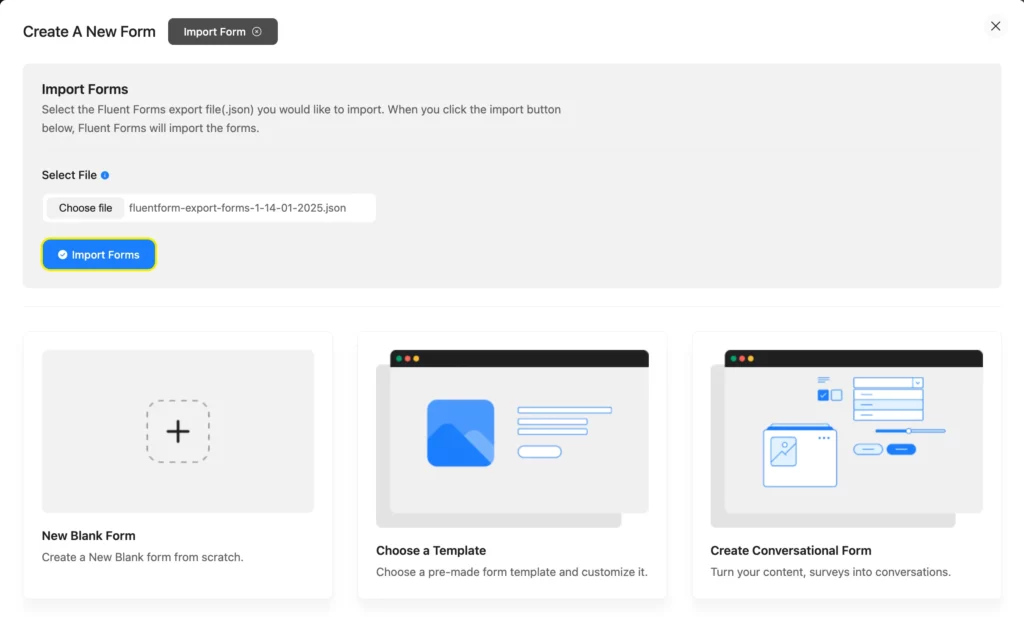Select the Choose a Template title

click(431, 550)
